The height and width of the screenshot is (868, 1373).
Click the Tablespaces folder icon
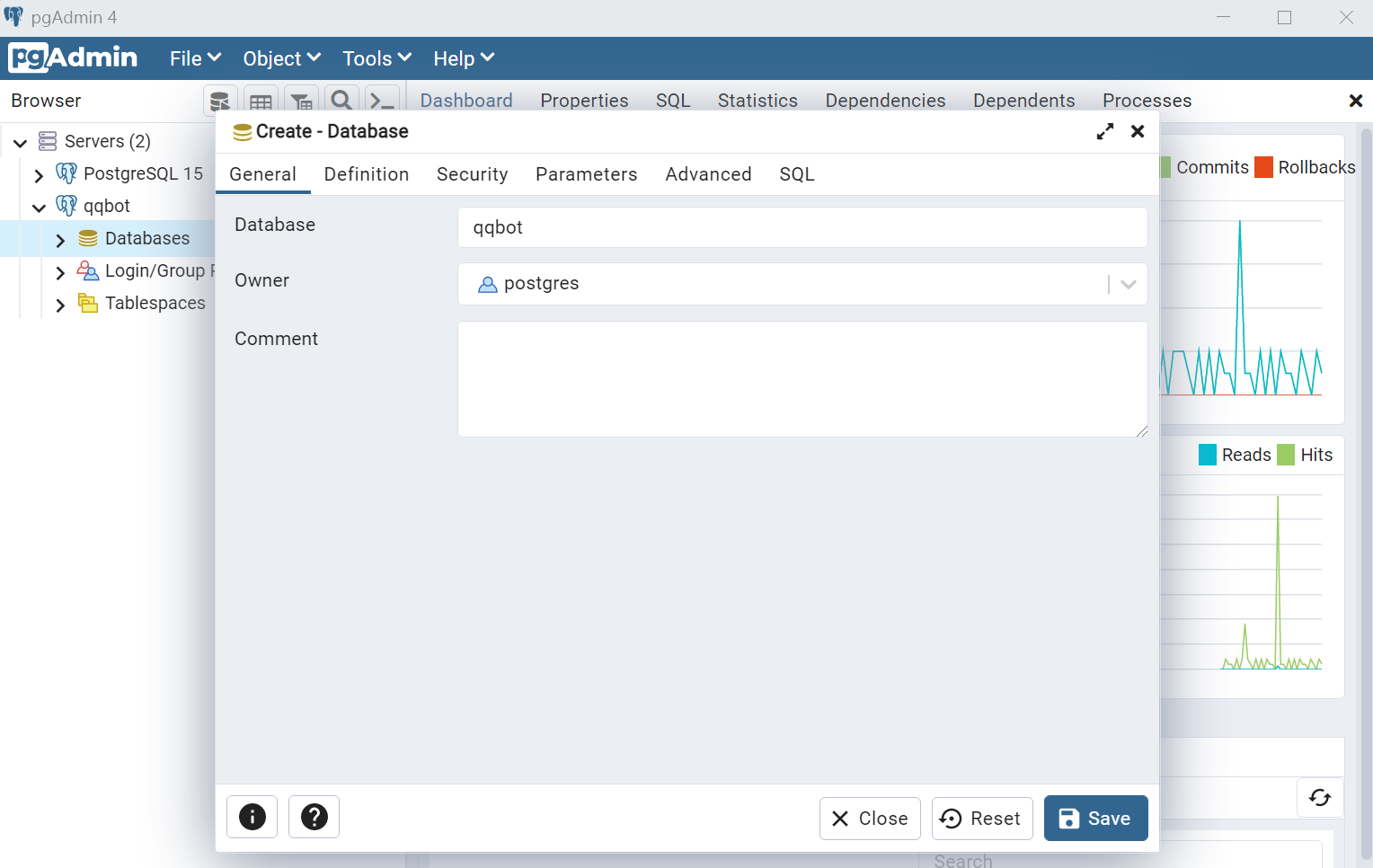coord(88,303)
